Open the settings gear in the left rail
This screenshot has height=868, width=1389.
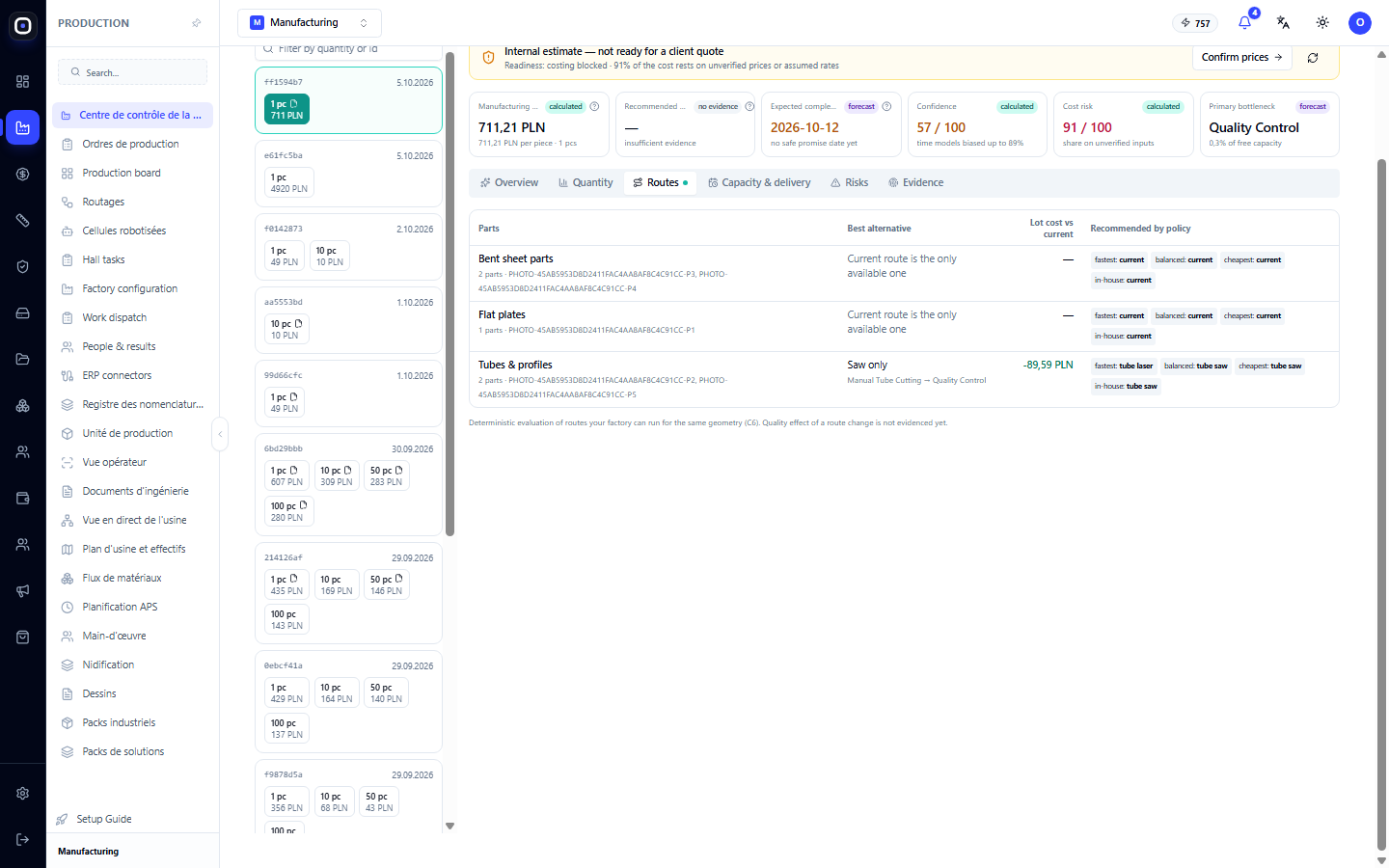(x=23, y=793)
